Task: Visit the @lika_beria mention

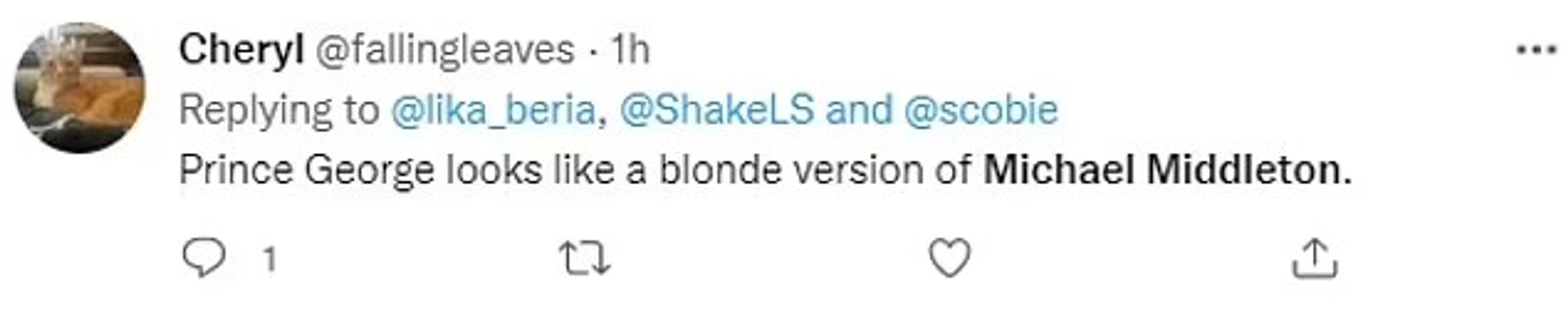Action: (x=493, y=111)
